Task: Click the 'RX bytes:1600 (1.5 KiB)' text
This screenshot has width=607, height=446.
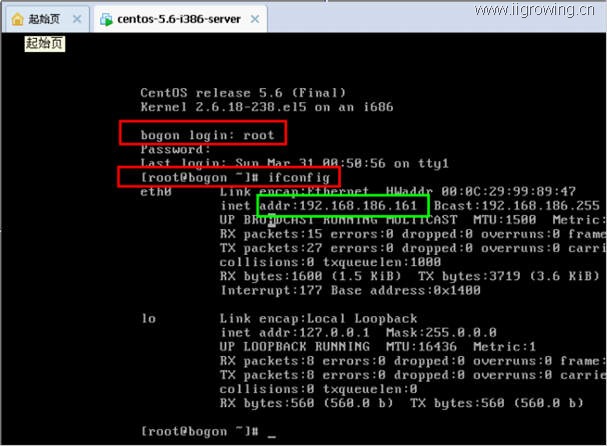Action: [x=310, y=276]
